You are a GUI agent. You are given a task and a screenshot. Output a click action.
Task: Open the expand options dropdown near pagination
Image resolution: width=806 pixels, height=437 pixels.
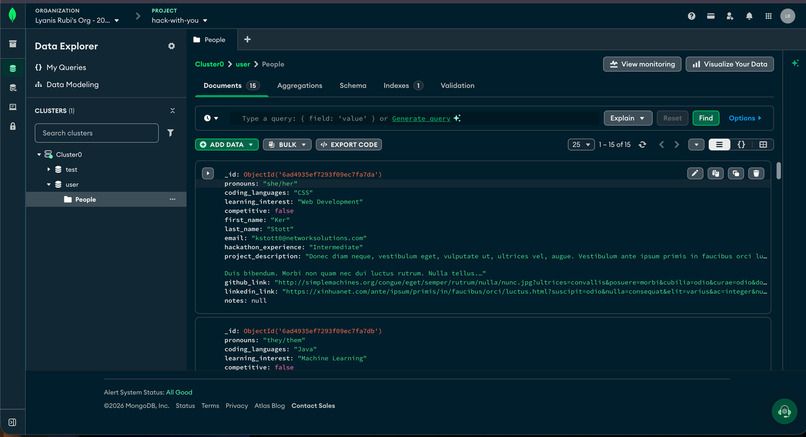pyautogui.click(x=696, y=144)
